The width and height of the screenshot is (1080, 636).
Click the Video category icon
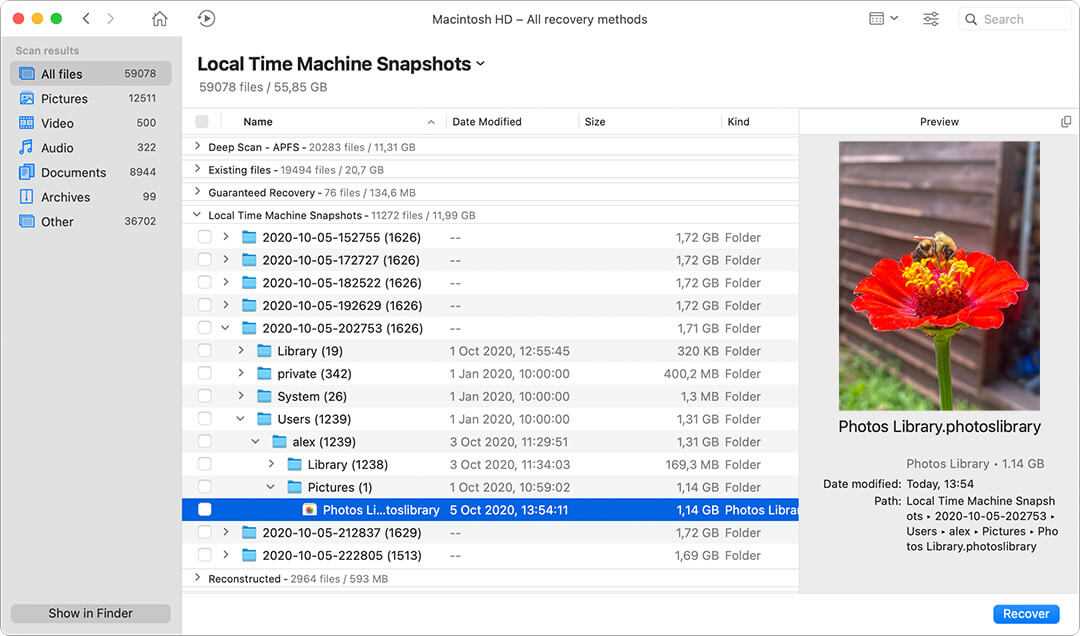coord(25,123)
